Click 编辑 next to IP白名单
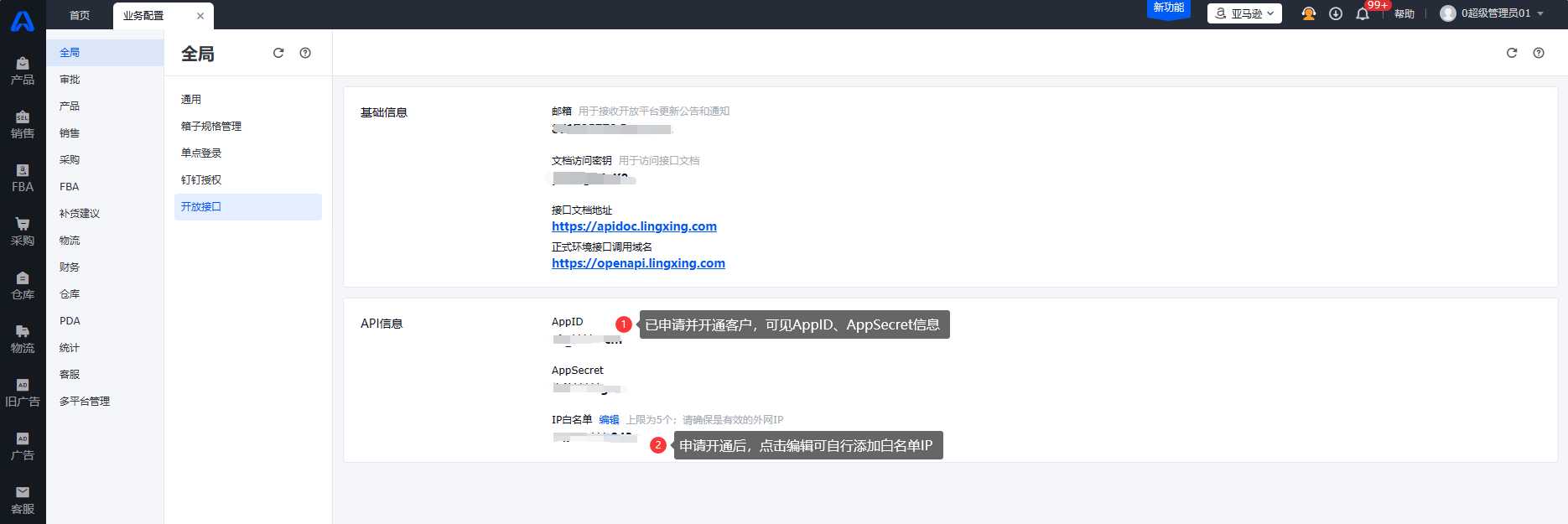The width and height of the screenshot is (1568, 524). pyautogui.click(x=609, y=420)
